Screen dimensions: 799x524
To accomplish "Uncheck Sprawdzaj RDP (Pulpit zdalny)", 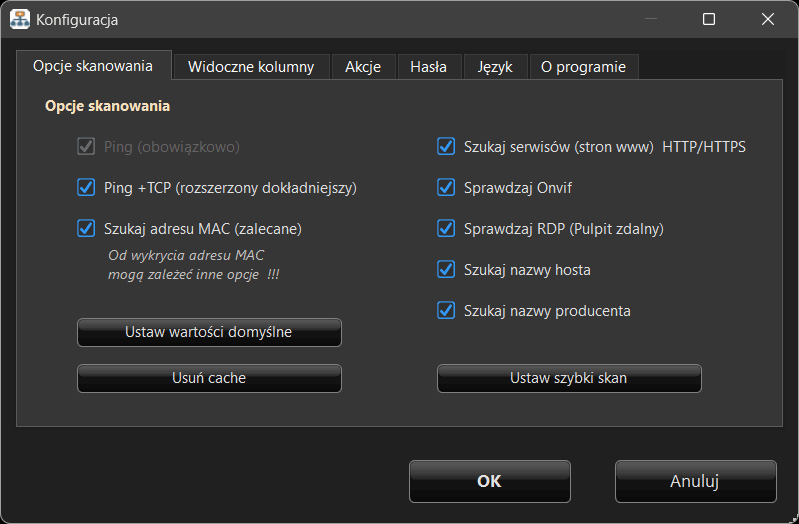I will pos(446,228).
